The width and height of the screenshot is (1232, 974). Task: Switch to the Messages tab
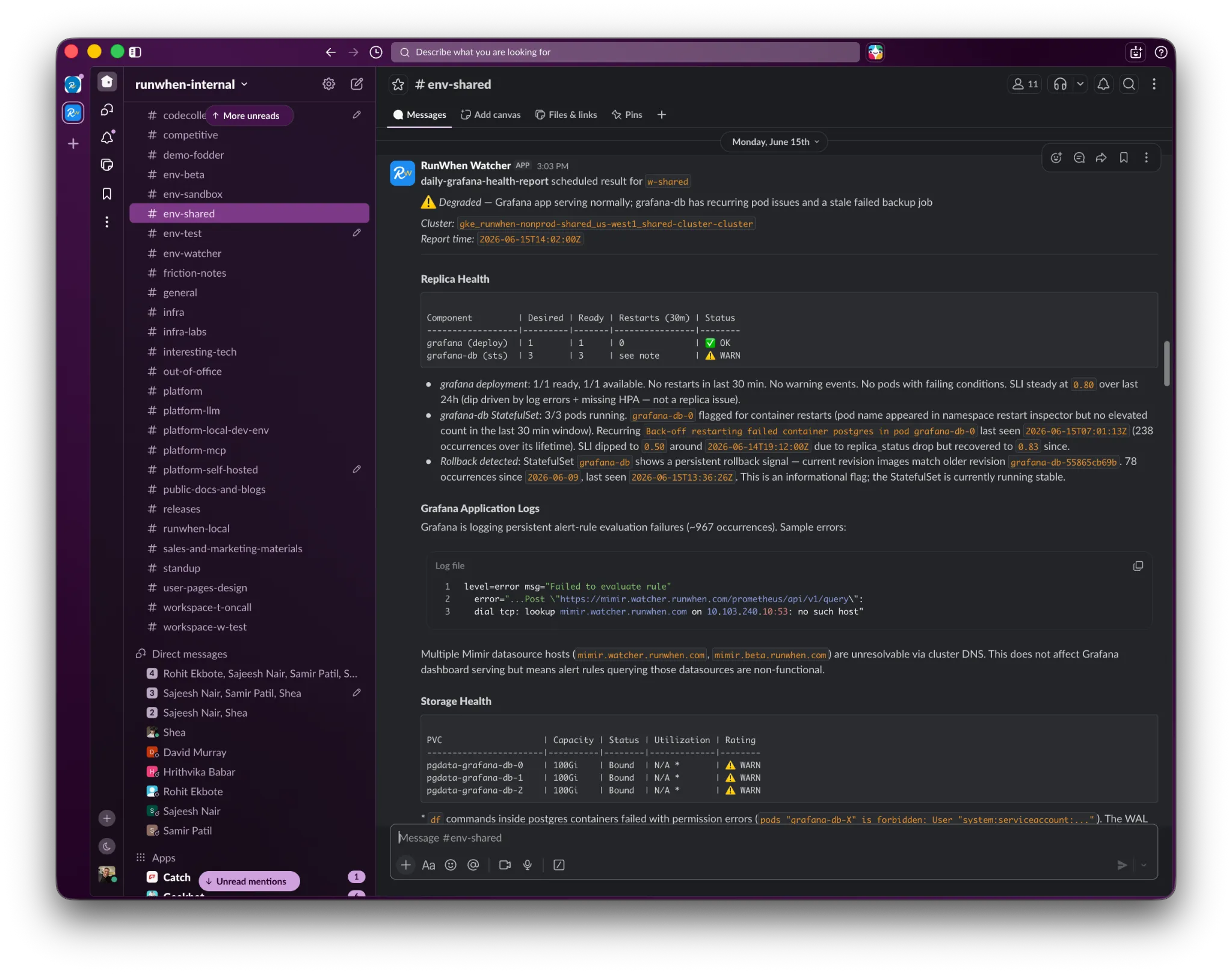point(420,115)
